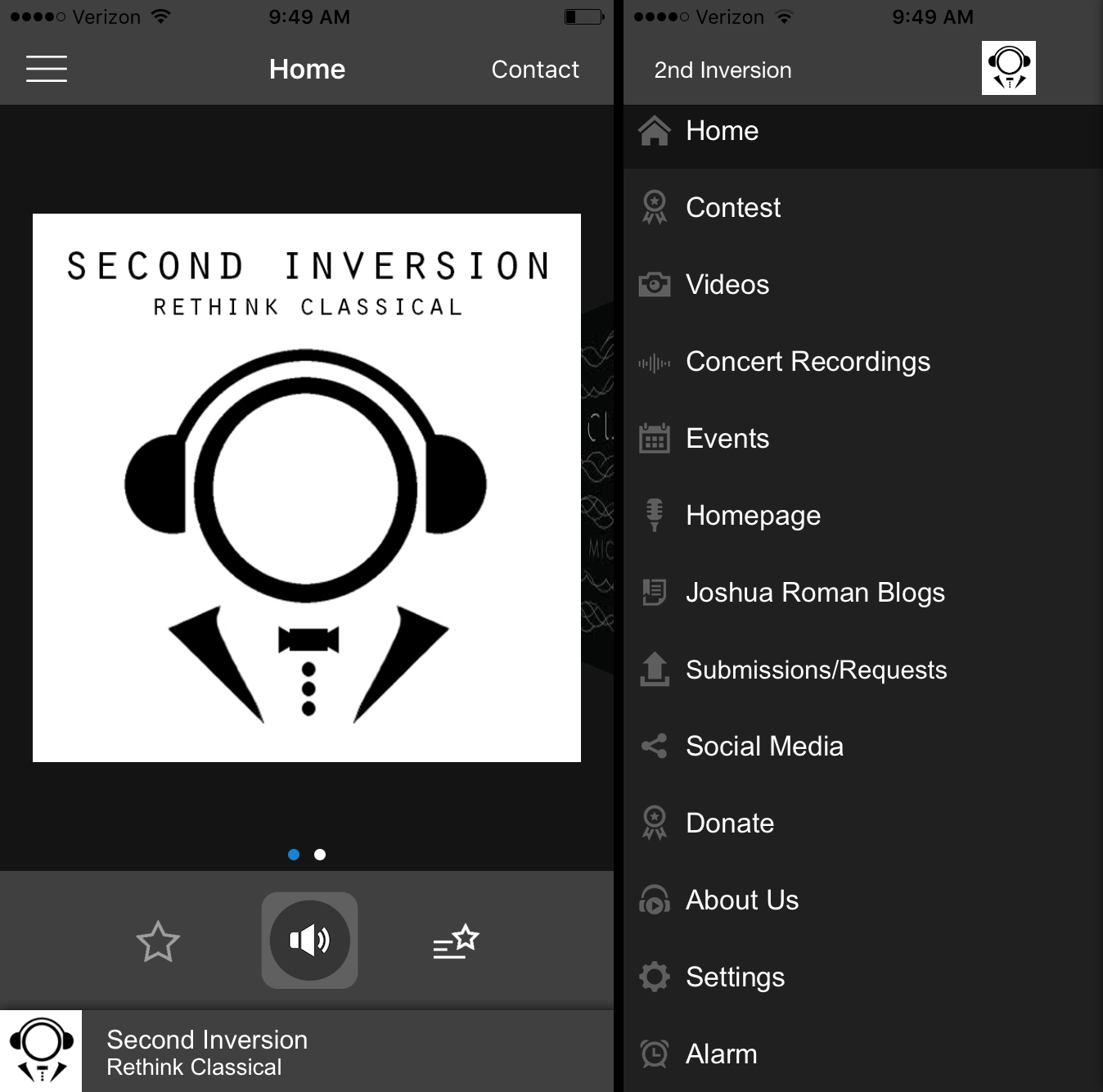Open the hamburger menu icon
This screenshot has width=1103, height=1092.
(x=47, y=69)
